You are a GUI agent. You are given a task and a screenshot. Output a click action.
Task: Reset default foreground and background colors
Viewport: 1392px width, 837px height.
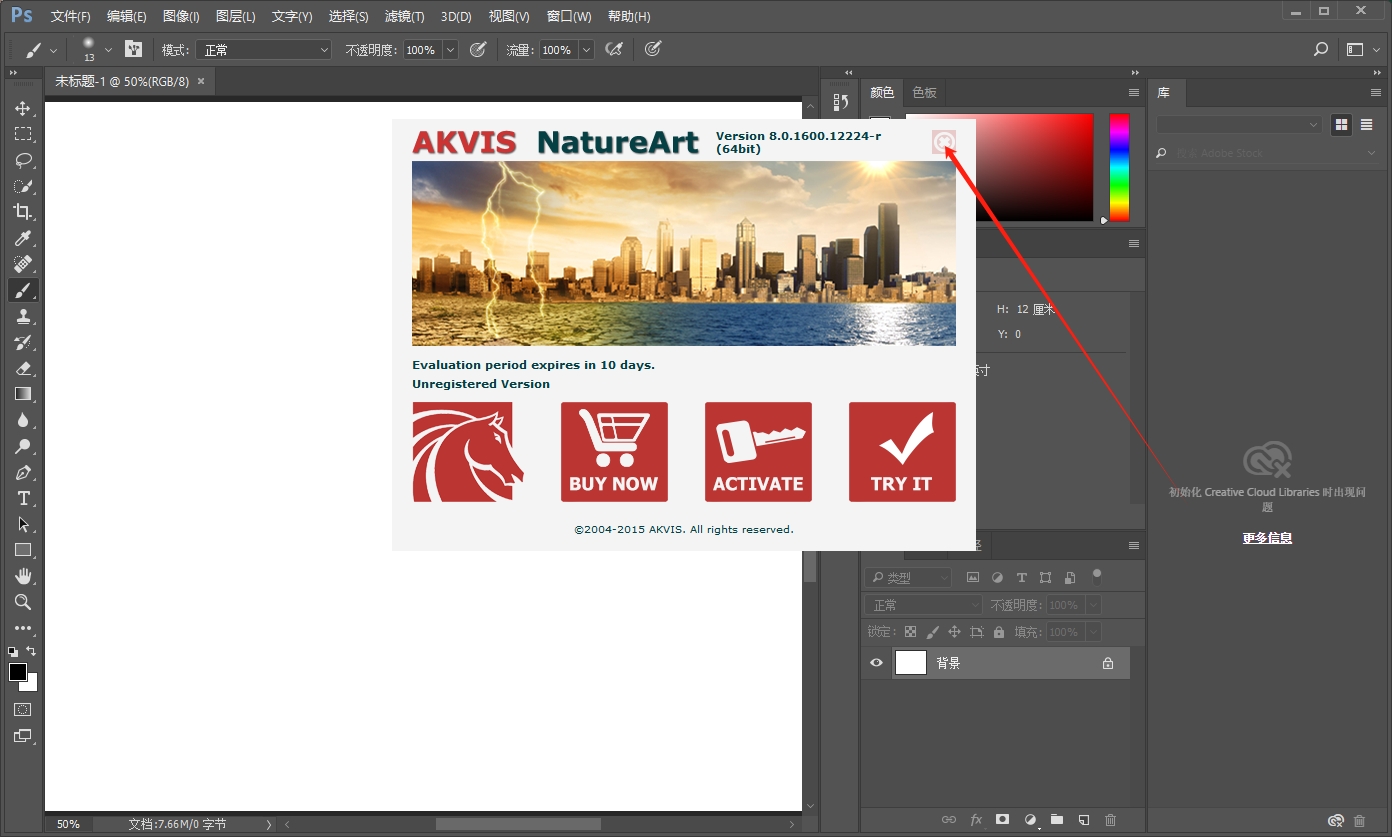[13, 651]
